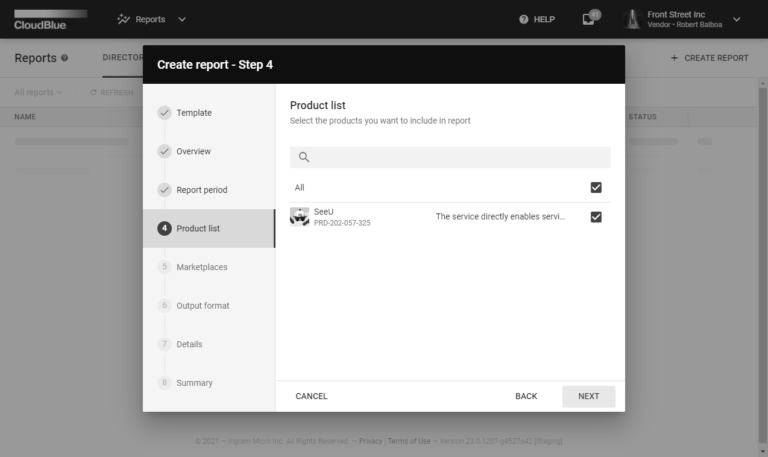Click the page vertical scrollbar
This screenshot has height=457, width=768.
point(762,267)
